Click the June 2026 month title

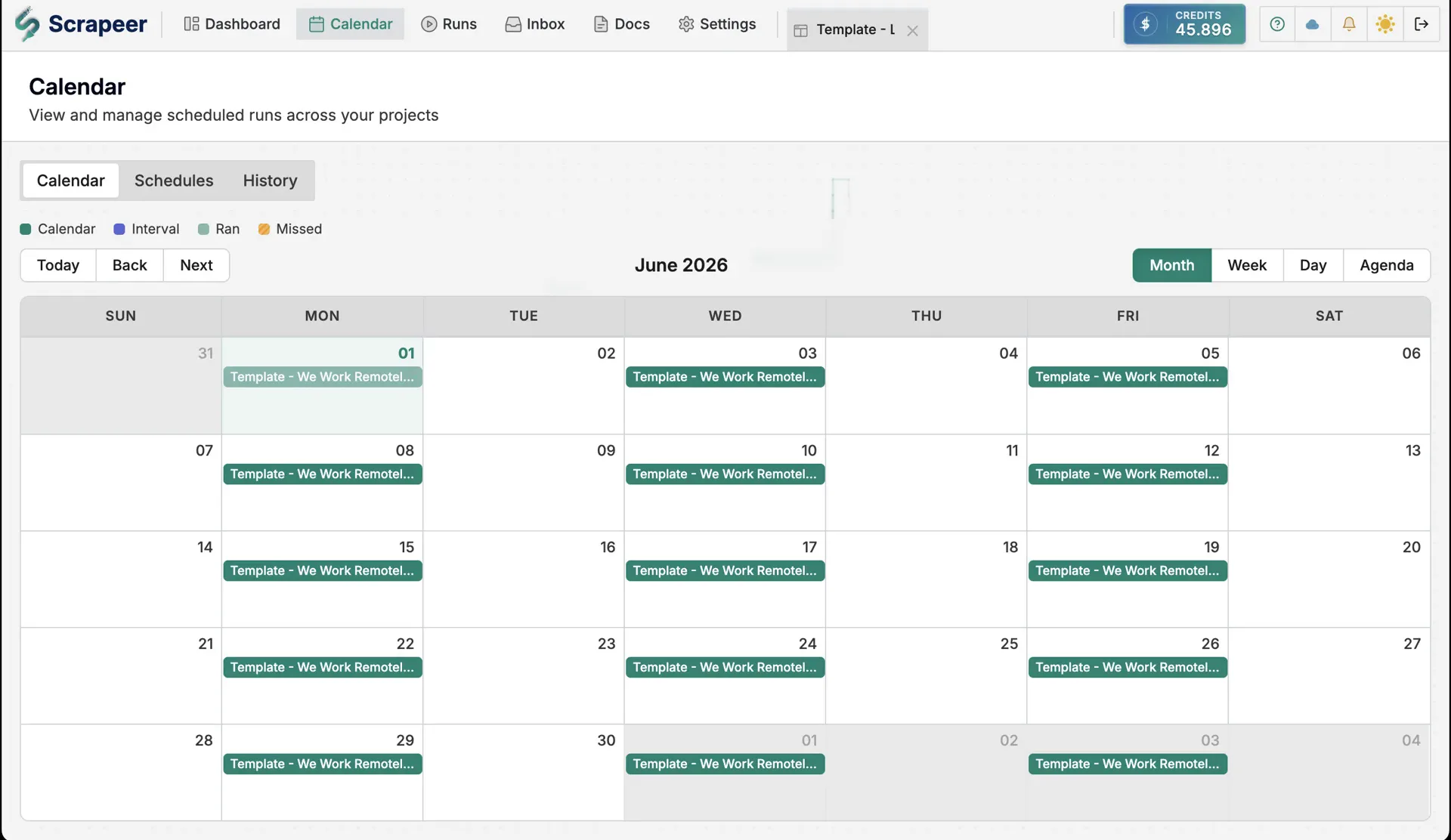[681, 265]
